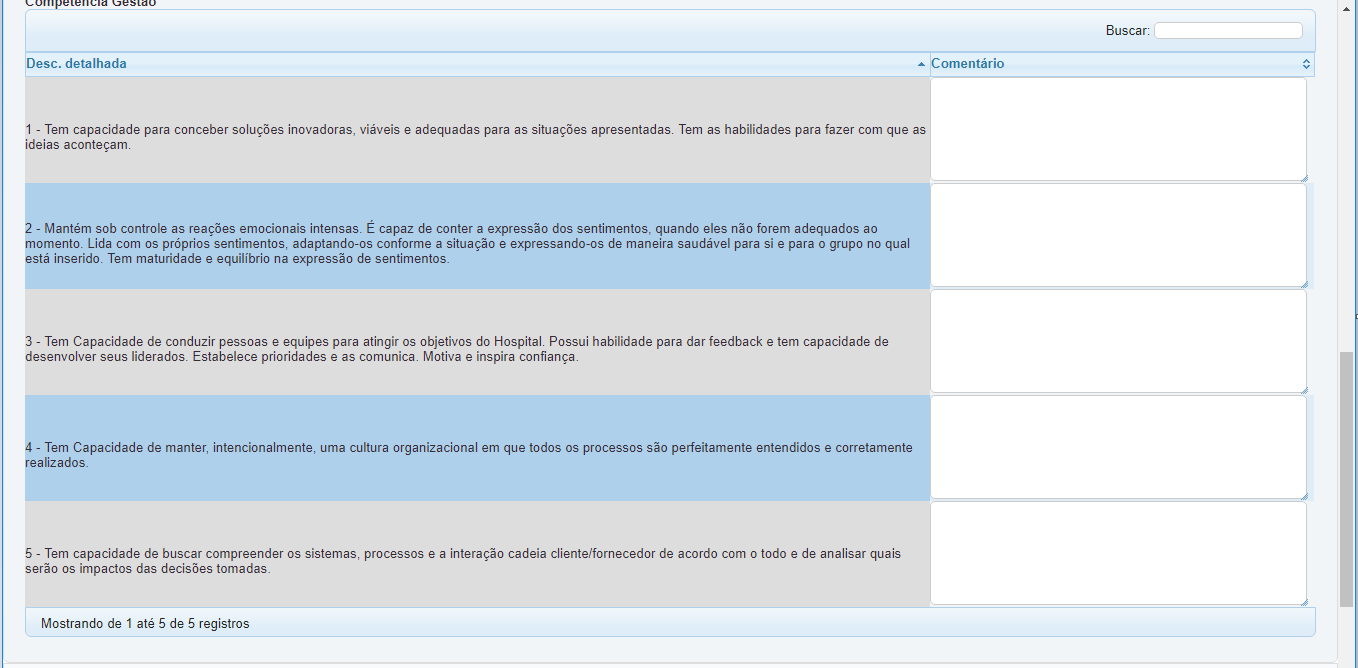The height and width of the screenshot is (668, 1358).
Task: Focus the comment box for item 3
Action: [x=1117, y=341]
